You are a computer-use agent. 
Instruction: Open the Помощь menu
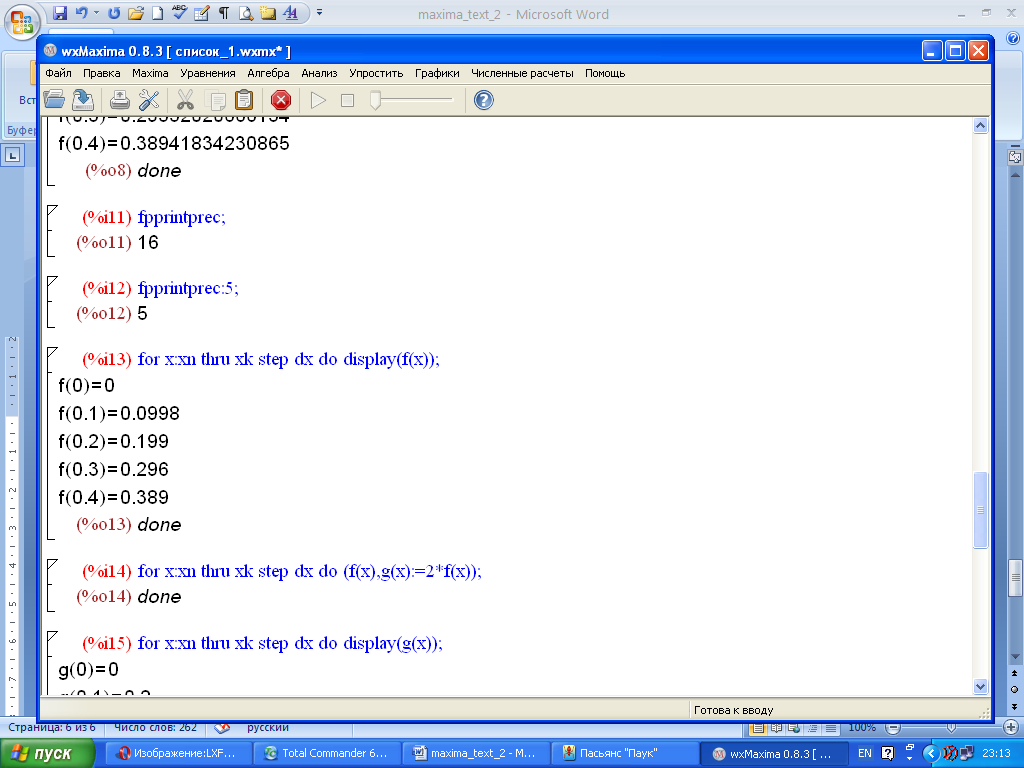605,73
